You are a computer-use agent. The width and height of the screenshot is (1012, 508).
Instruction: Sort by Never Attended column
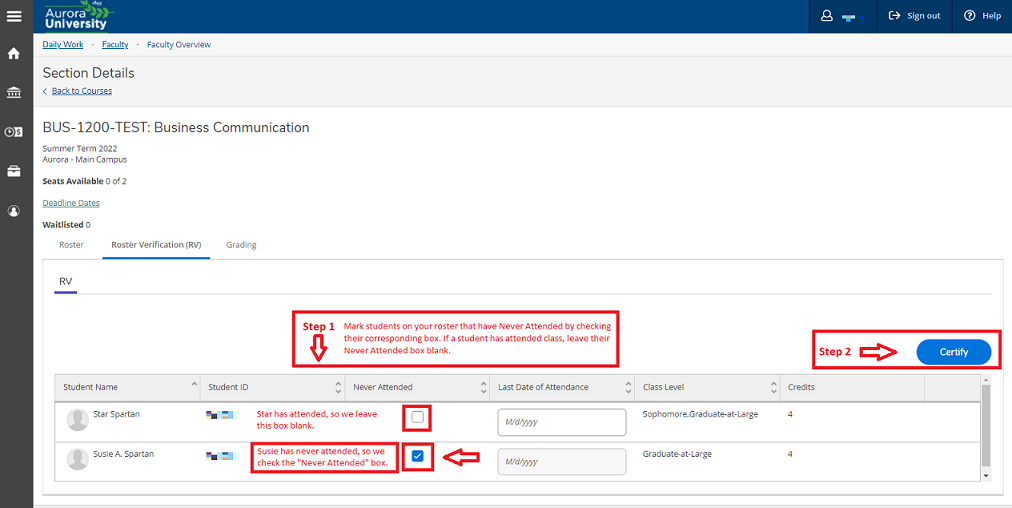pyautogui.click(x=417, y=387)
